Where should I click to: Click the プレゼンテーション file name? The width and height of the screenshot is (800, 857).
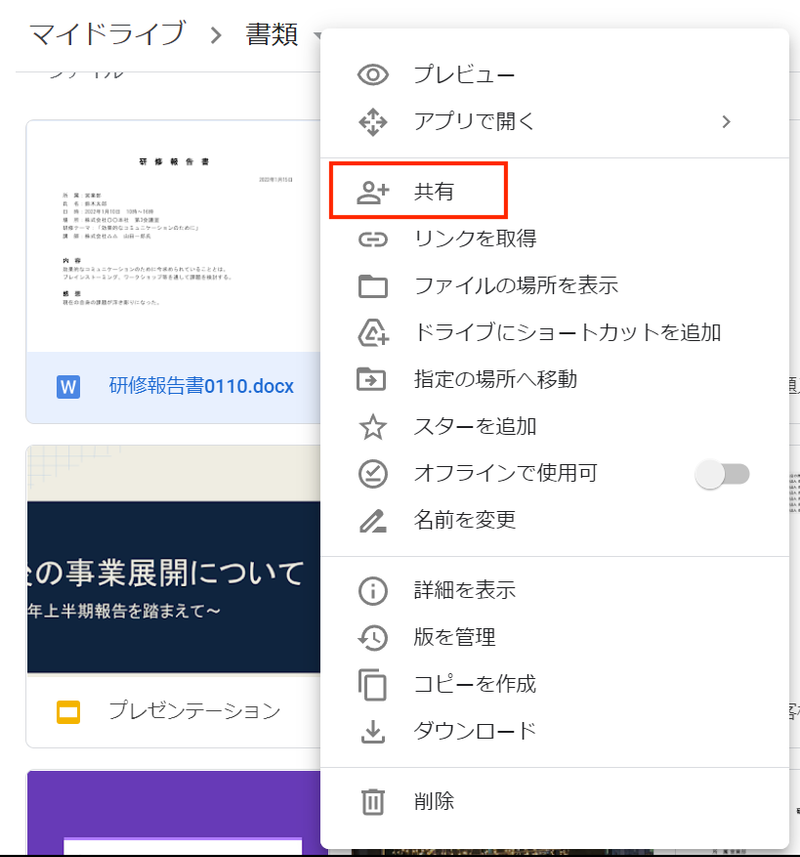(x=195, y=711)
